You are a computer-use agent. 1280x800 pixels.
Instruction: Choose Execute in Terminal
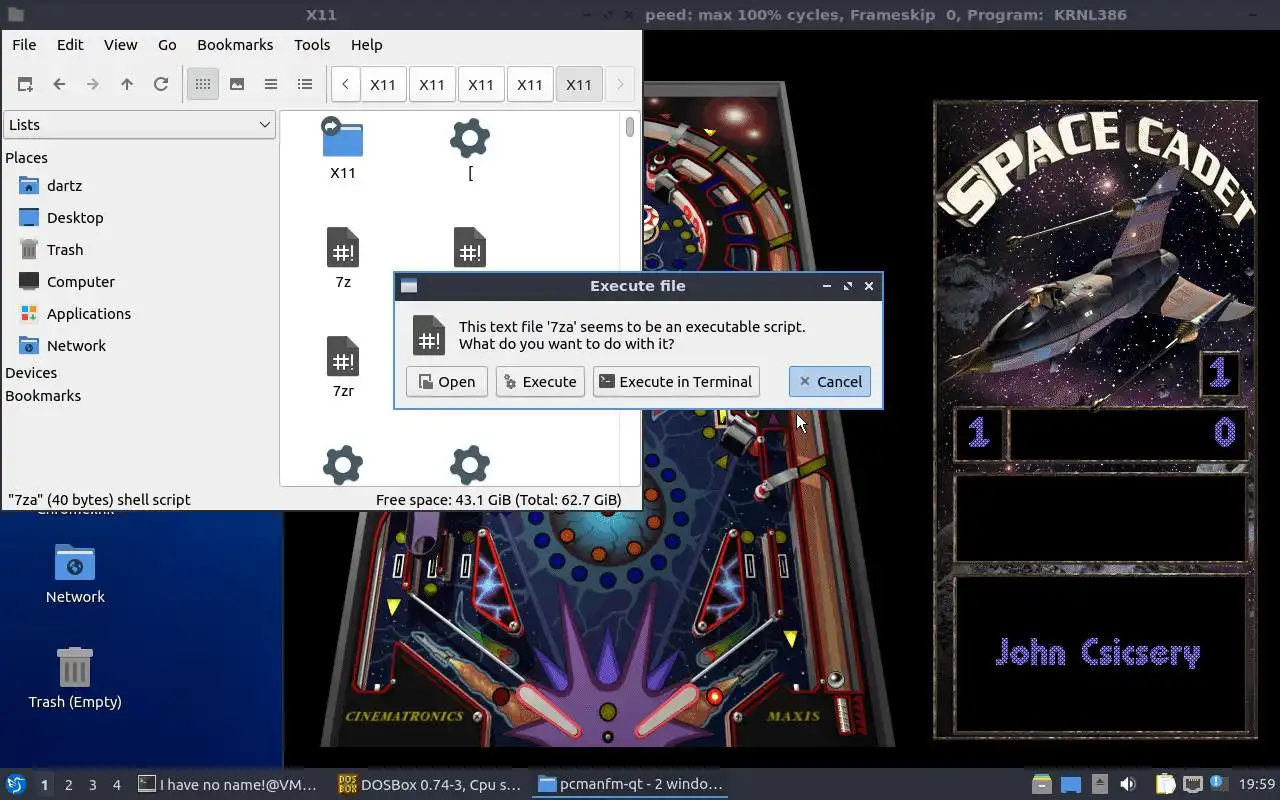[676, 381]
